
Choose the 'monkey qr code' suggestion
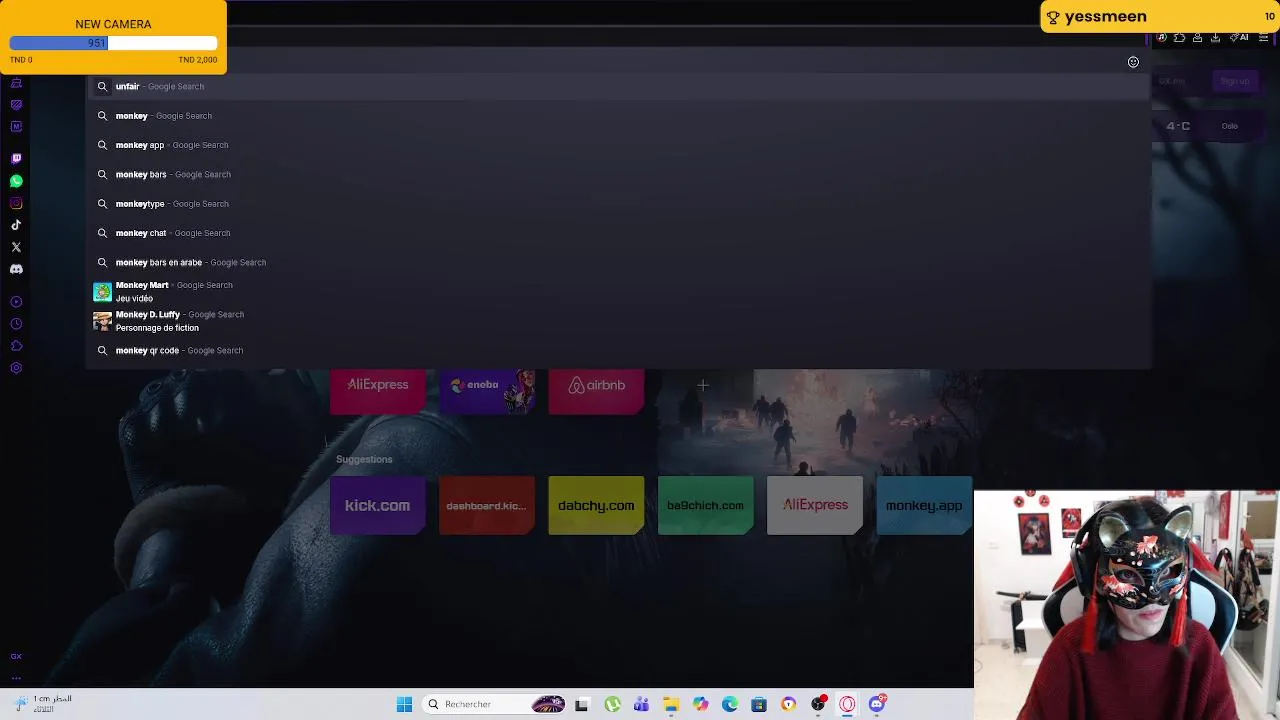[x=618, y=351]
